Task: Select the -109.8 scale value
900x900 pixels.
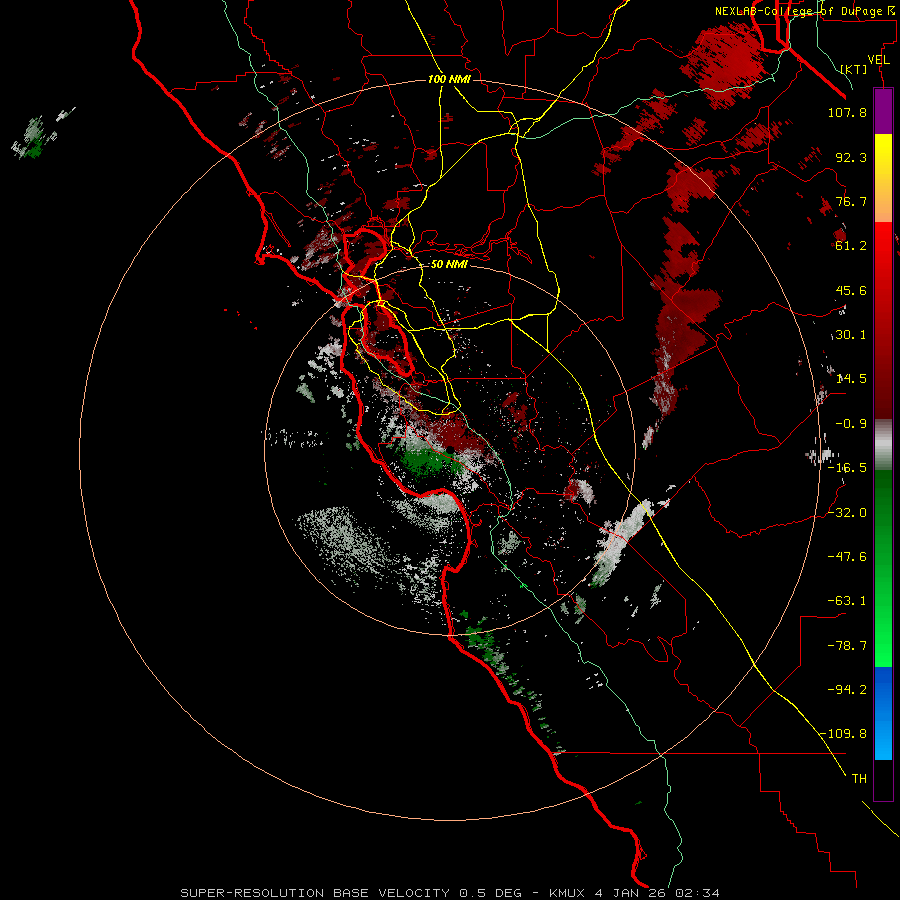Action: pyautogui.click(x=844, y=734)
